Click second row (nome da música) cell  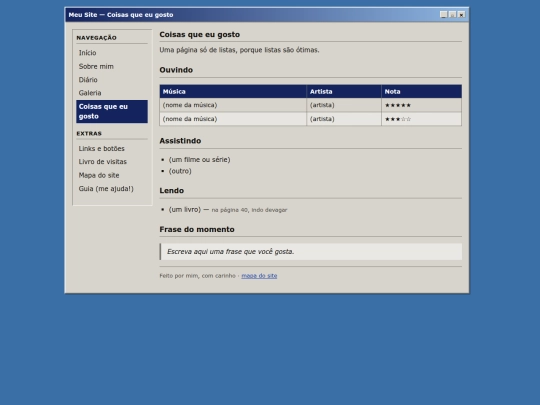pyautogui.click(x=233, y=119)
